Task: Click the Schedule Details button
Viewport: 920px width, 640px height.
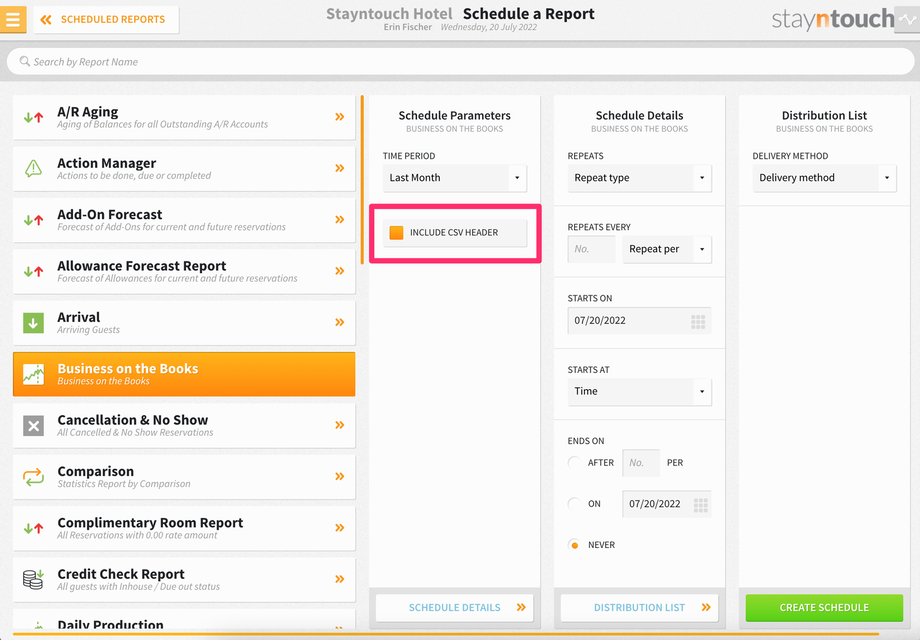Action: click(x=455, y=608)
